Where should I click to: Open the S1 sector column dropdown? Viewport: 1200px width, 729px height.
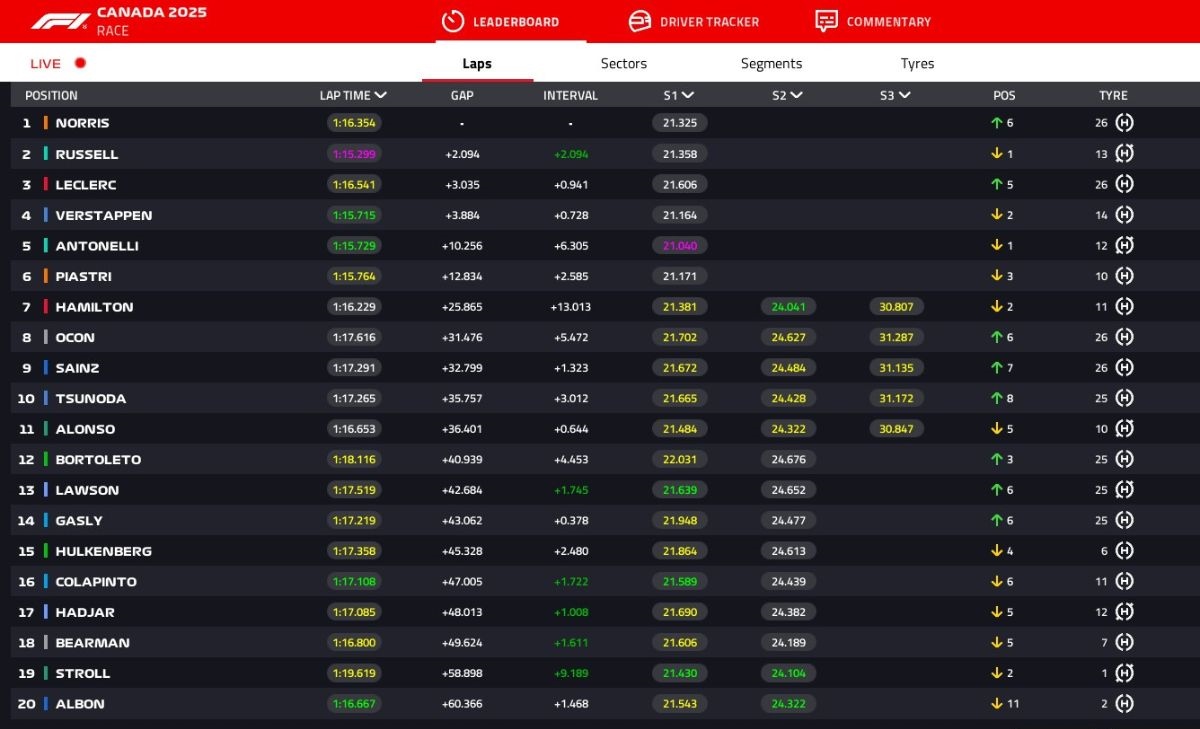pyautogui.click(x=688, y=96)
